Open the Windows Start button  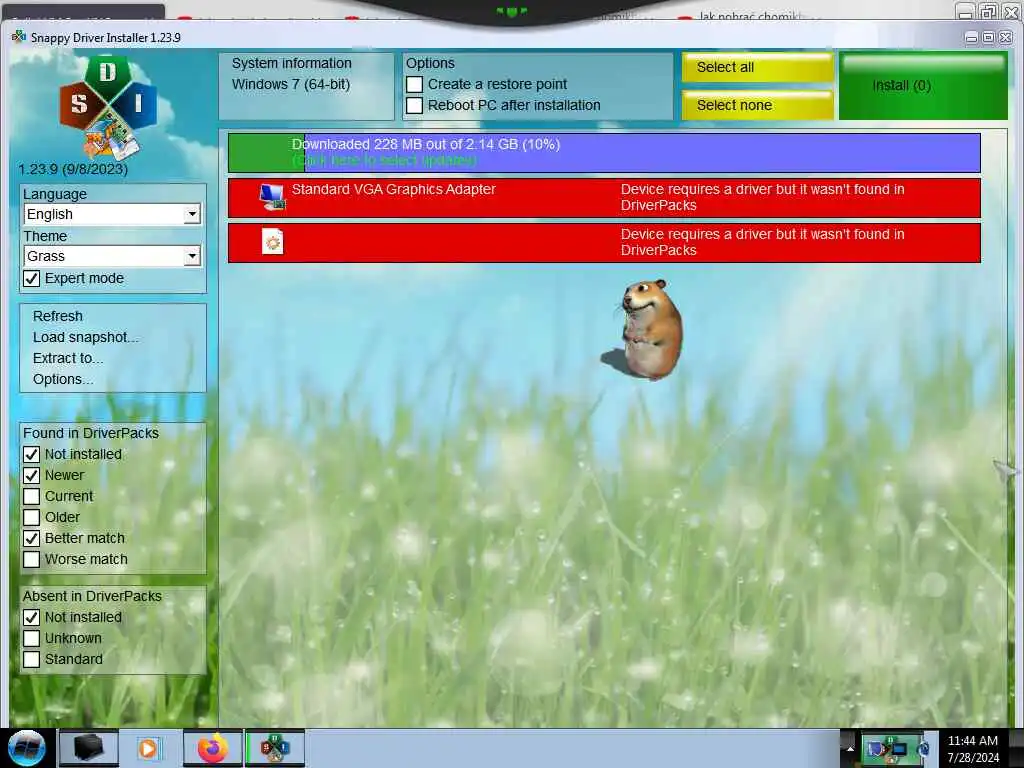pyautogui.click(x=27, y=748)
